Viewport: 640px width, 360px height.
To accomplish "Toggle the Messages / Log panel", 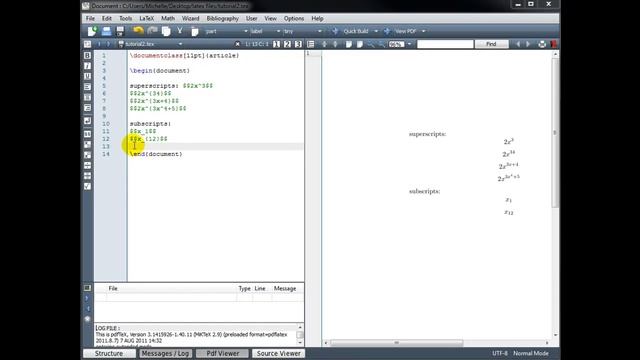I will (x=165, y=353).
